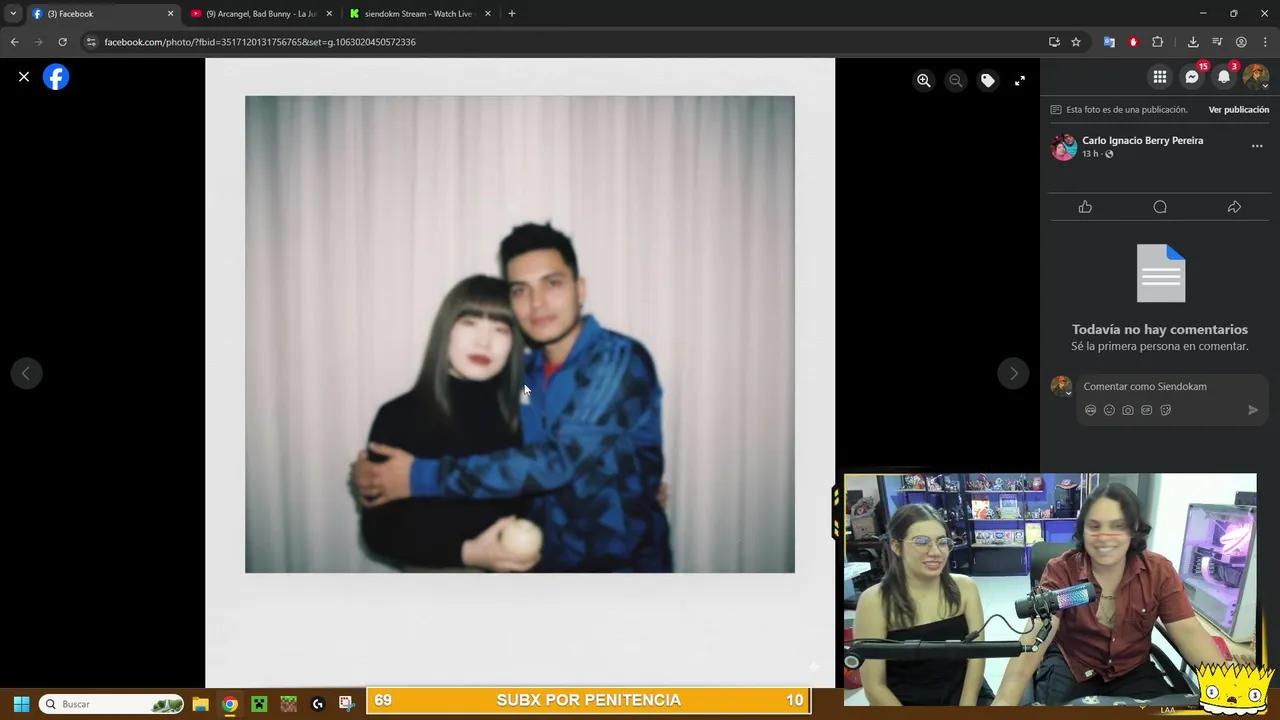View site information icon in address bar
Image resolution: width=1280 pixels, height=720 pixels.
click(x=91, y=42)
